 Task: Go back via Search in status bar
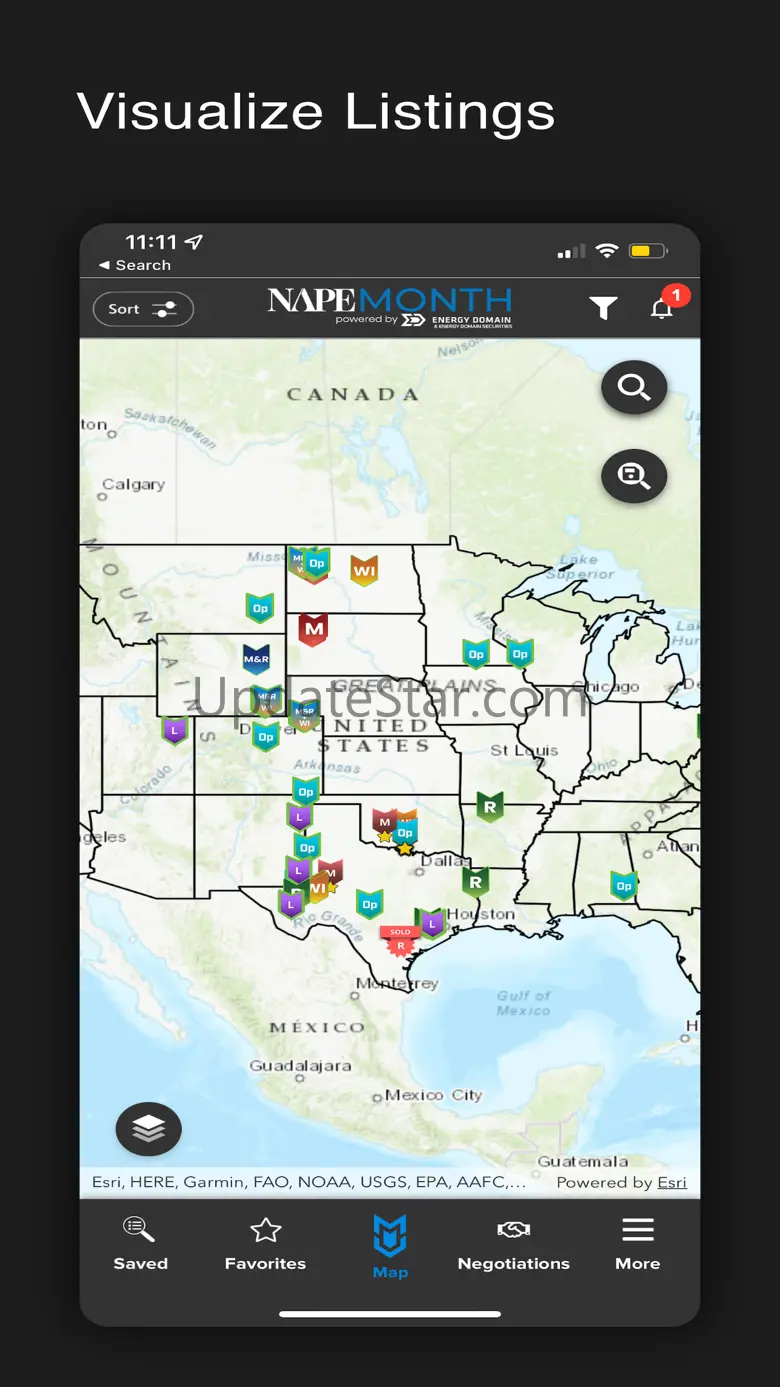tap(135, 265)
